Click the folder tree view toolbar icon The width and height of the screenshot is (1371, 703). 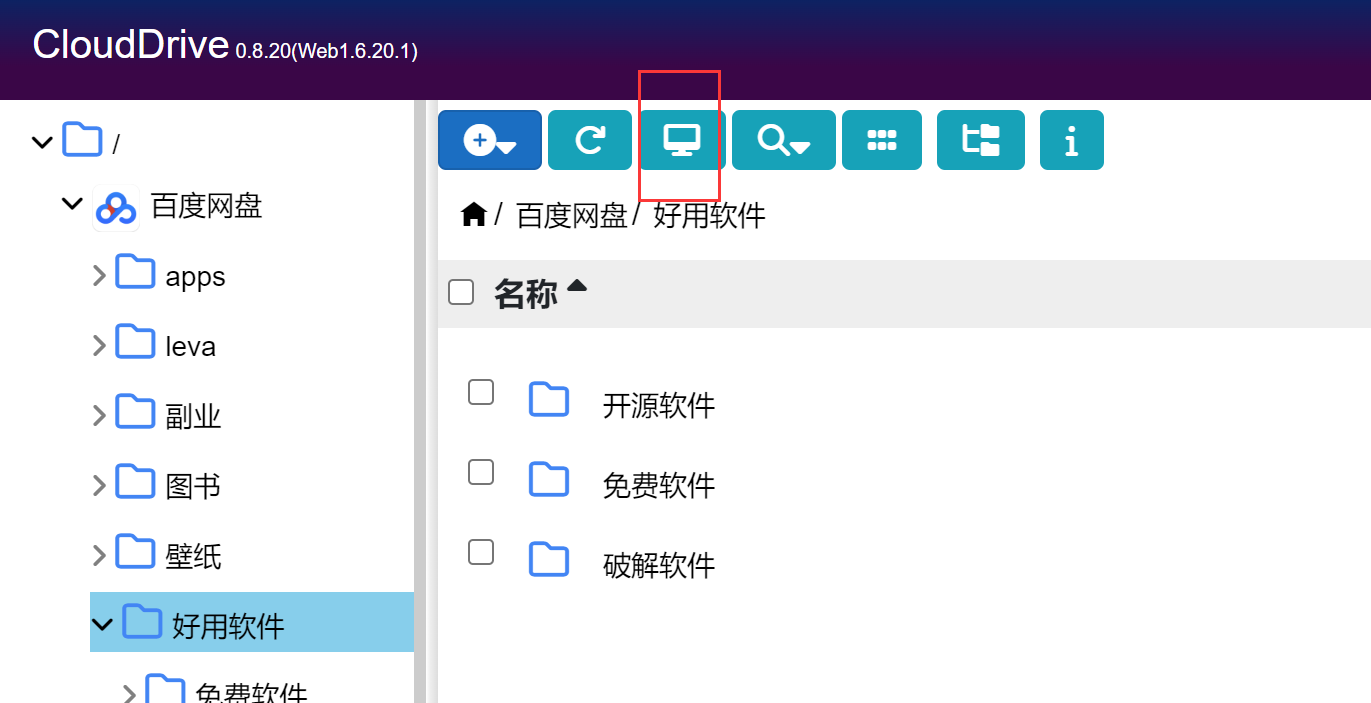click(x=980, y=140)
